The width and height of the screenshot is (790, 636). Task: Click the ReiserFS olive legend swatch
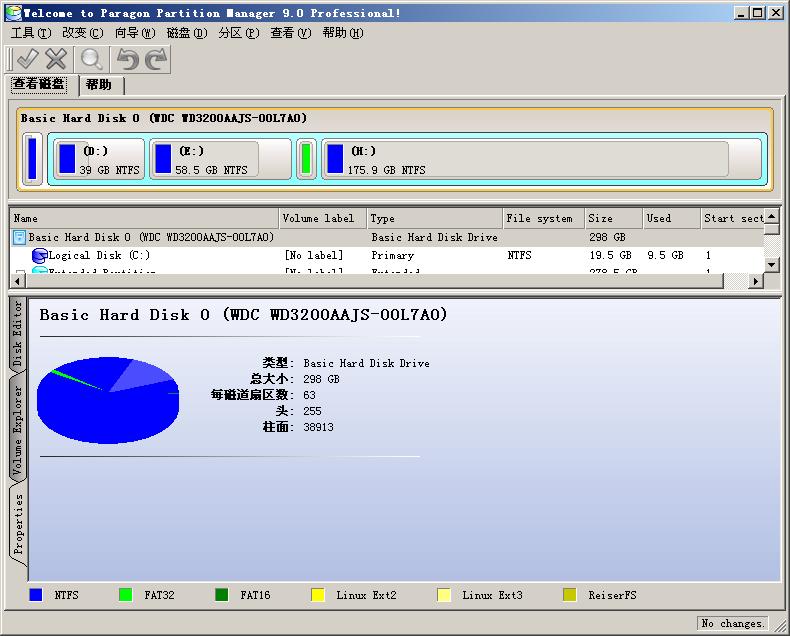[570, 595]
